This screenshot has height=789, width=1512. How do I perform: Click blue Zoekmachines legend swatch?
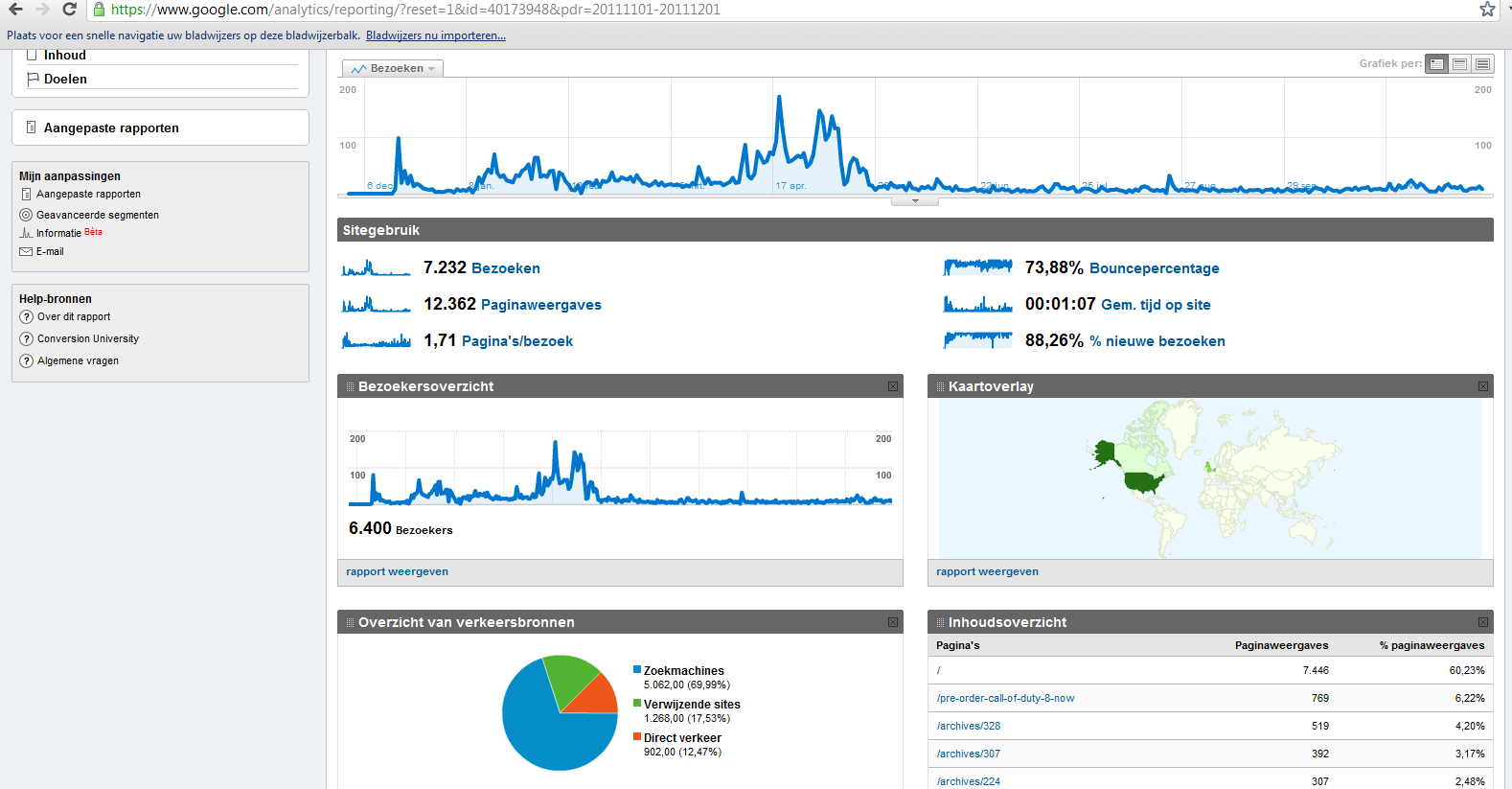(x=637, y=670)
